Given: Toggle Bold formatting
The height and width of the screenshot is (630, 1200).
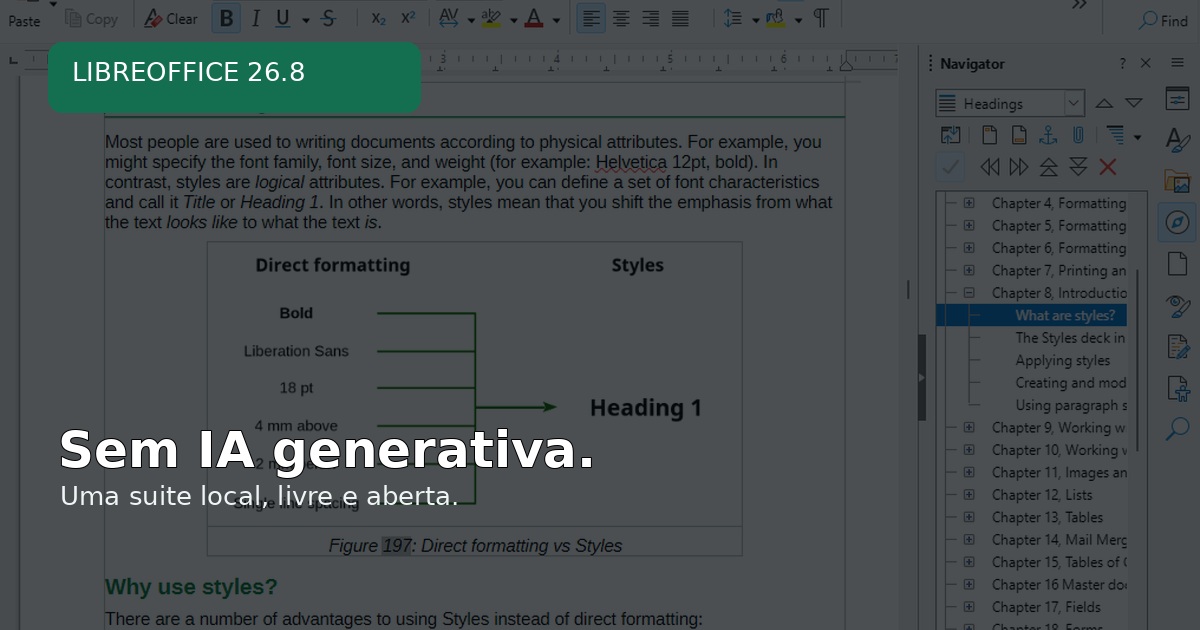Looking at the screenshot, I should coord(227,18).
